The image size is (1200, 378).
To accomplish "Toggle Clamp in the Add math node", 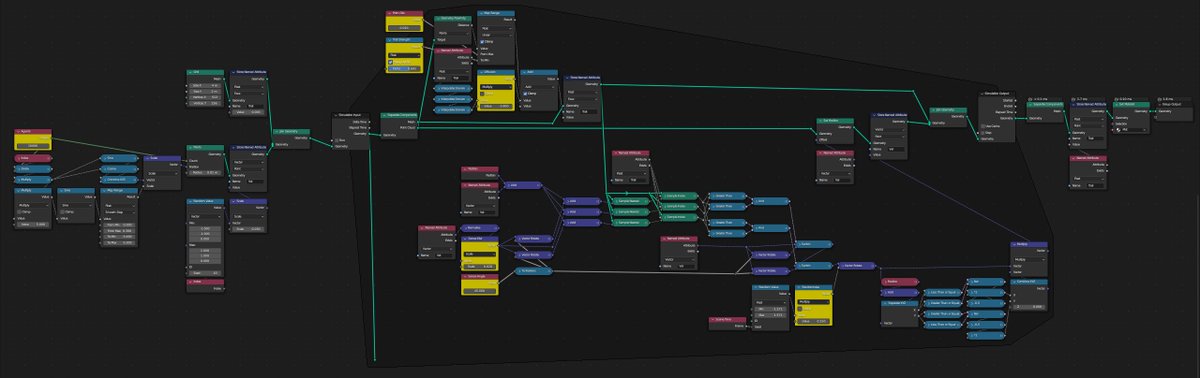I will tap(526, 93).
